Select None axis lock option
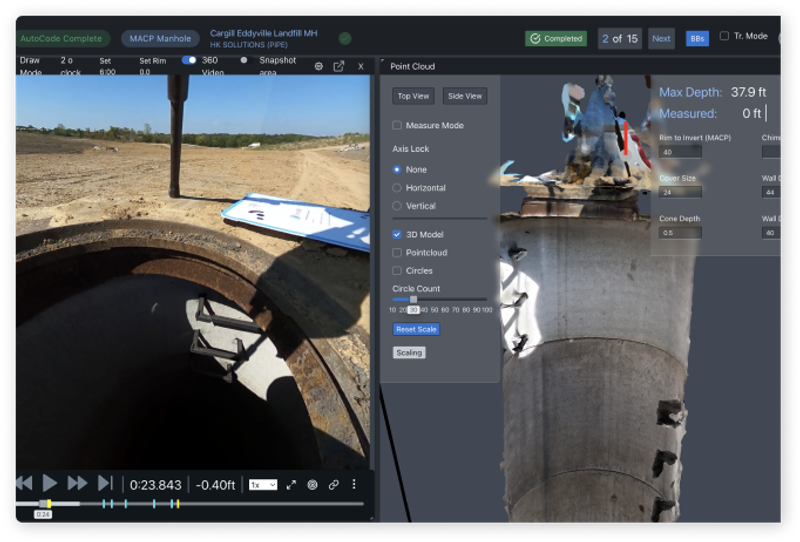The height and width of the screenshot is (542, 800). (396, 169)
